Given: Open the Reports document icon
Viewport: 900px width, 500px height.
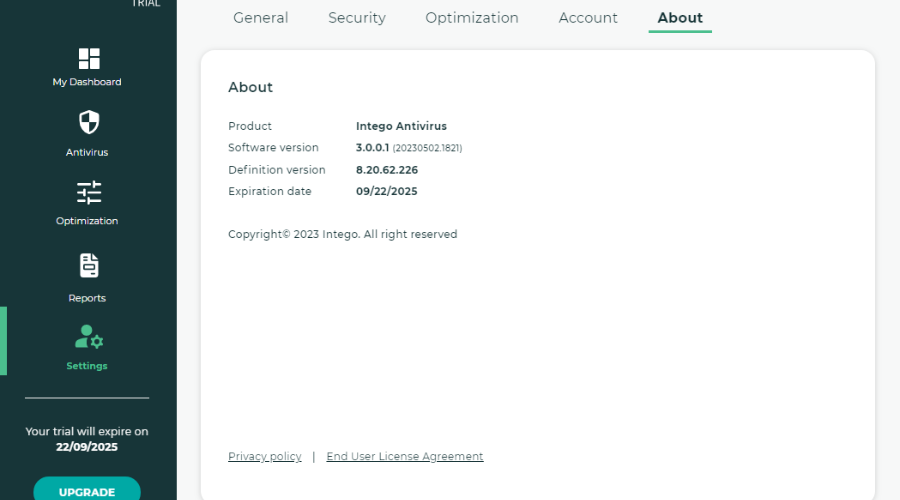Looking at the screenshot, I should point(88,265).
